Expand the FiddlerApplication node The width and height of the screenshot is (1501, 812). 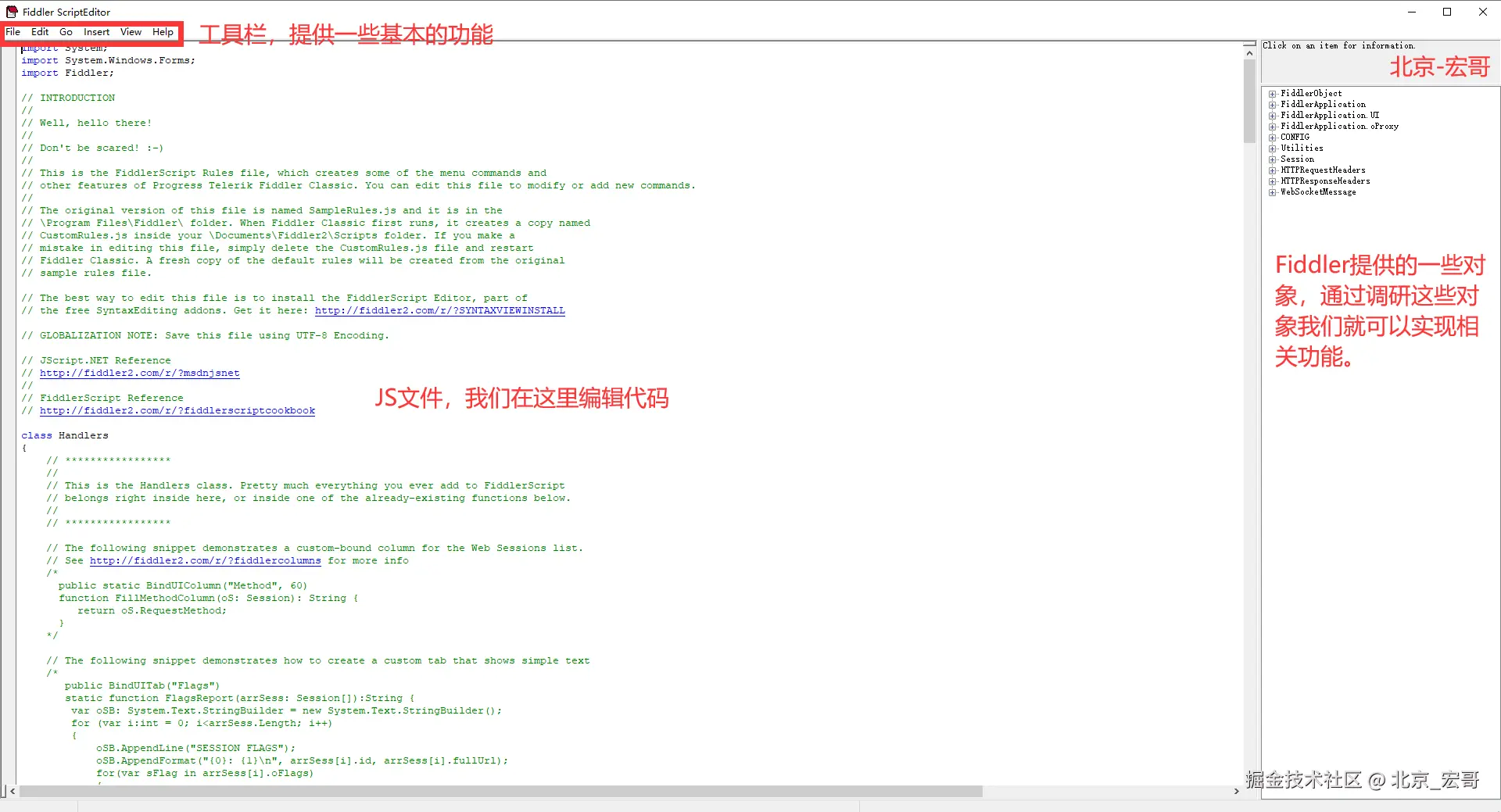(1273, 105)
